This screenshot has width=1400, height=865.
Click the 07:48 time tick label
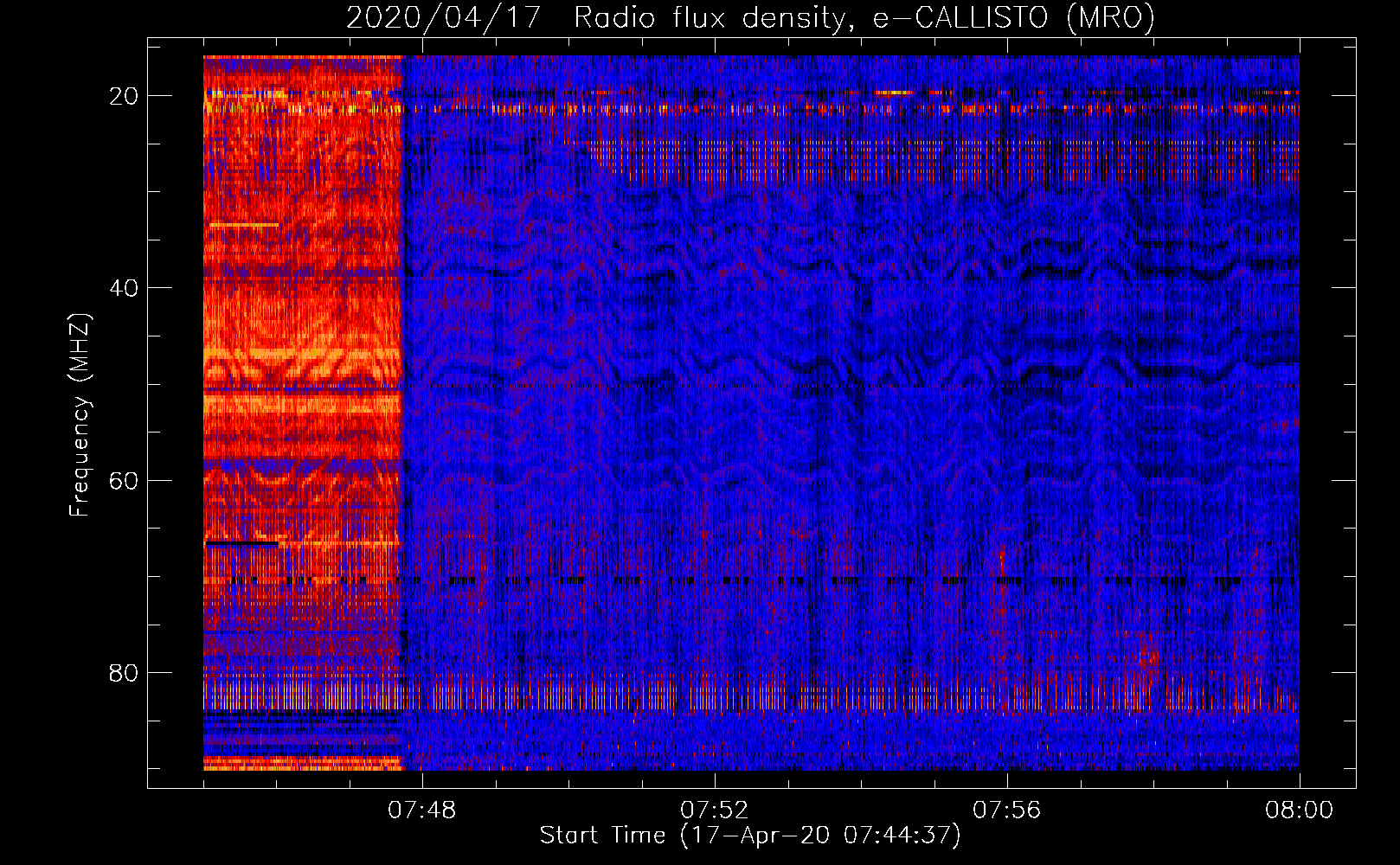click(x=421, y=810)
